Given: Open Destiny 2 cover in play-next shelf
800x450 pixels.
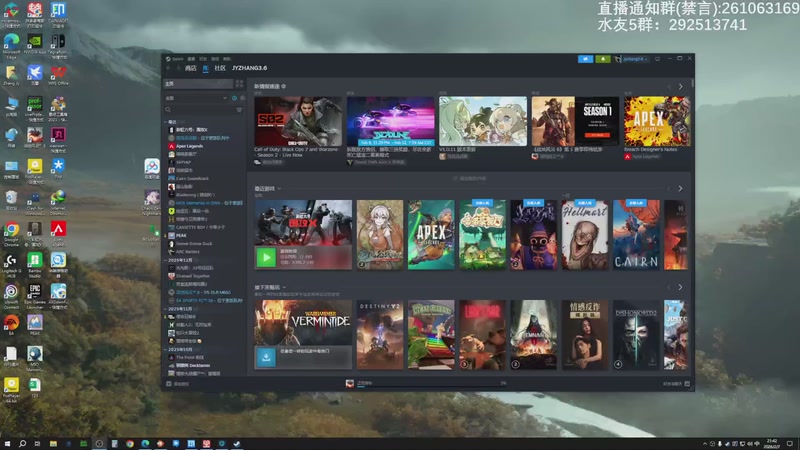Looking at the screenshot, I should click(x=380, y=335).
